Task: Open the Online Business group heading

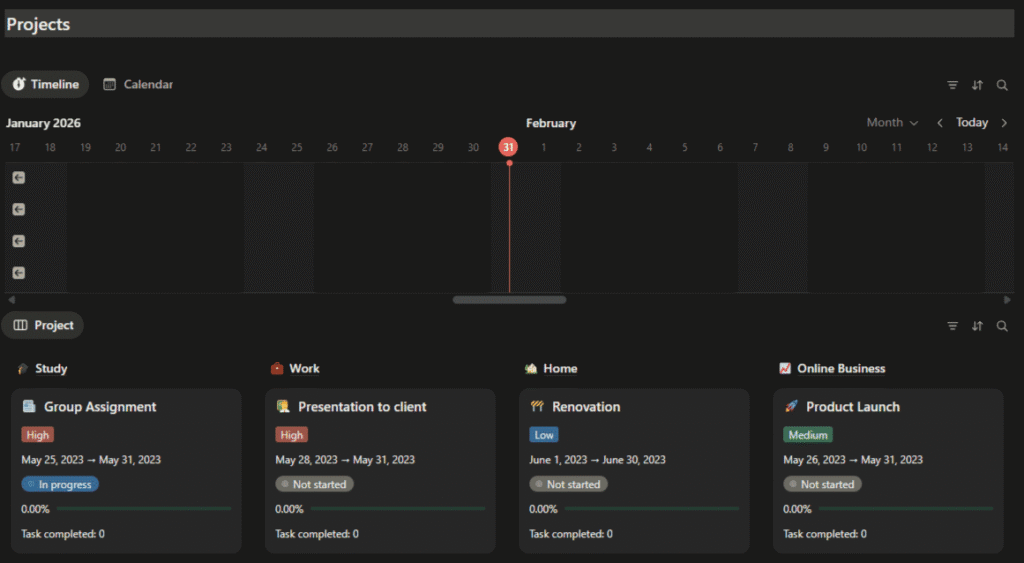Action: point(841,368)
